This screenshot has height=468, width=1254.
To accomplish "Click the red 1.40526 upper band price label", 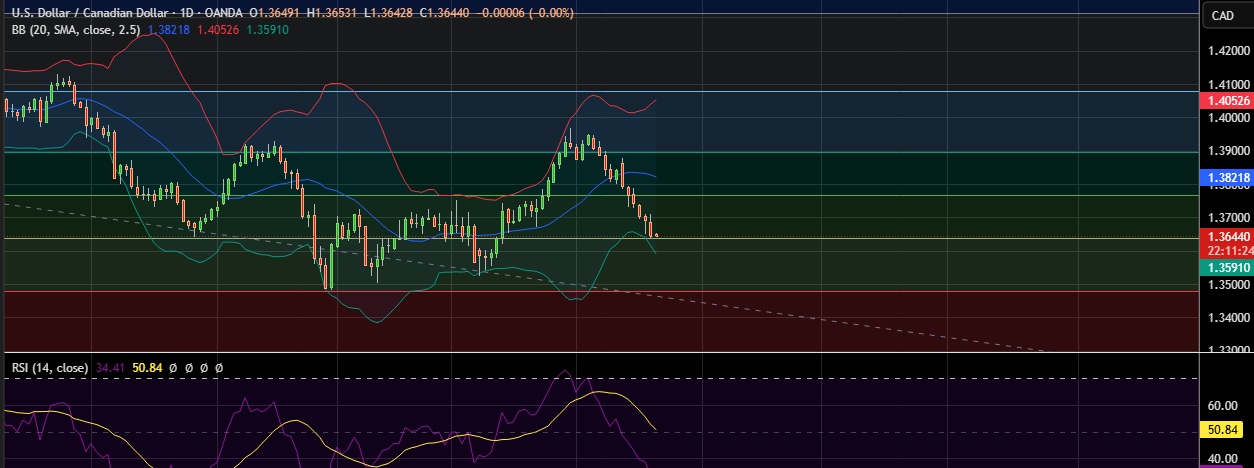I will (1226, 101).
